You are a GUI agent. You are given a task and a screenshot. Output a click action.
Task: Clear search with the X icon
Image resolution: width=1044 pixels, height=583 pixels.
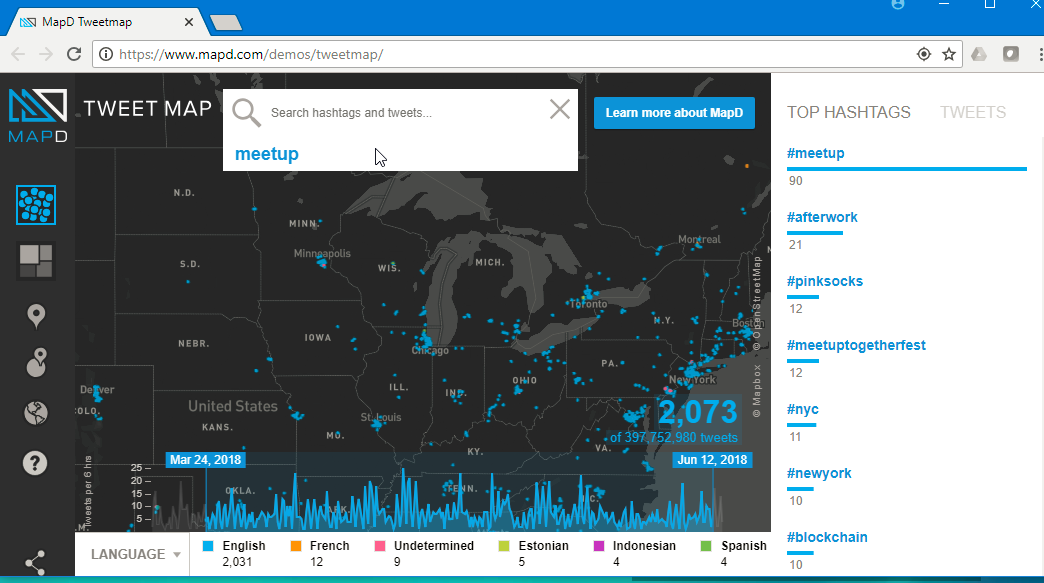pos(560,109)
